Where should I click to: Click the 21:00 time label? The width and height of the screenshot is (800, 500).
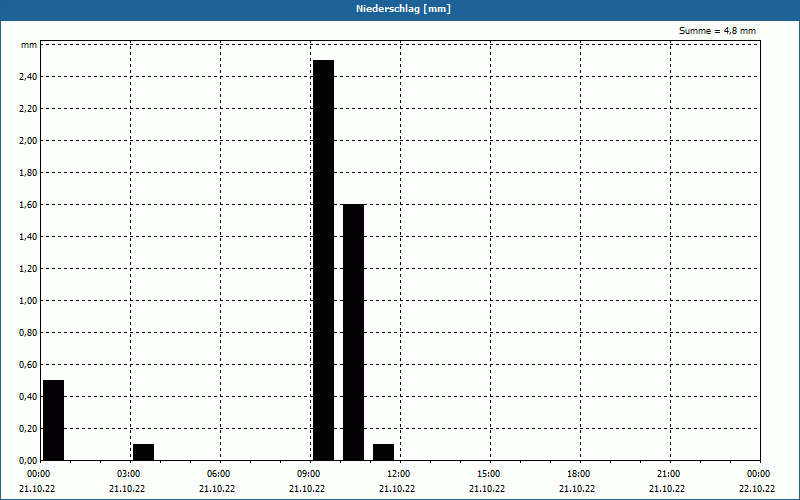click(670, 474)
